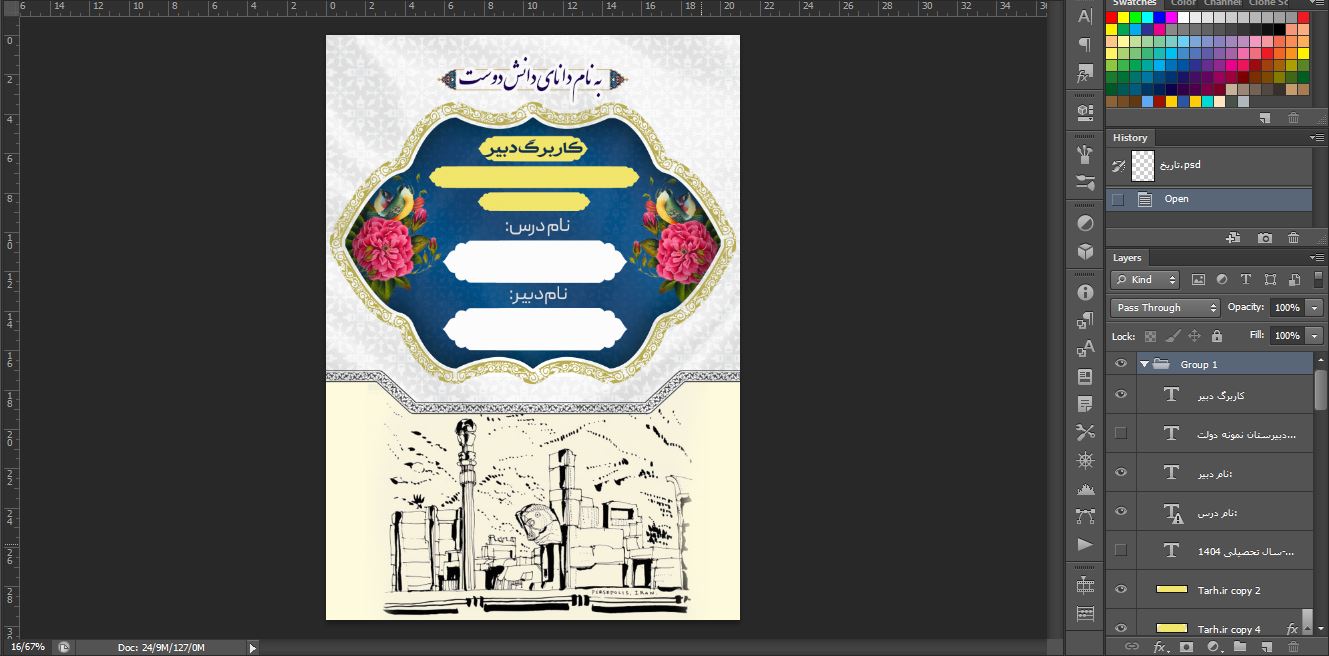Open the Brush panel icon
Image resolution: width=1329 pixels, height=656 pixels.
pos(1085,155)
